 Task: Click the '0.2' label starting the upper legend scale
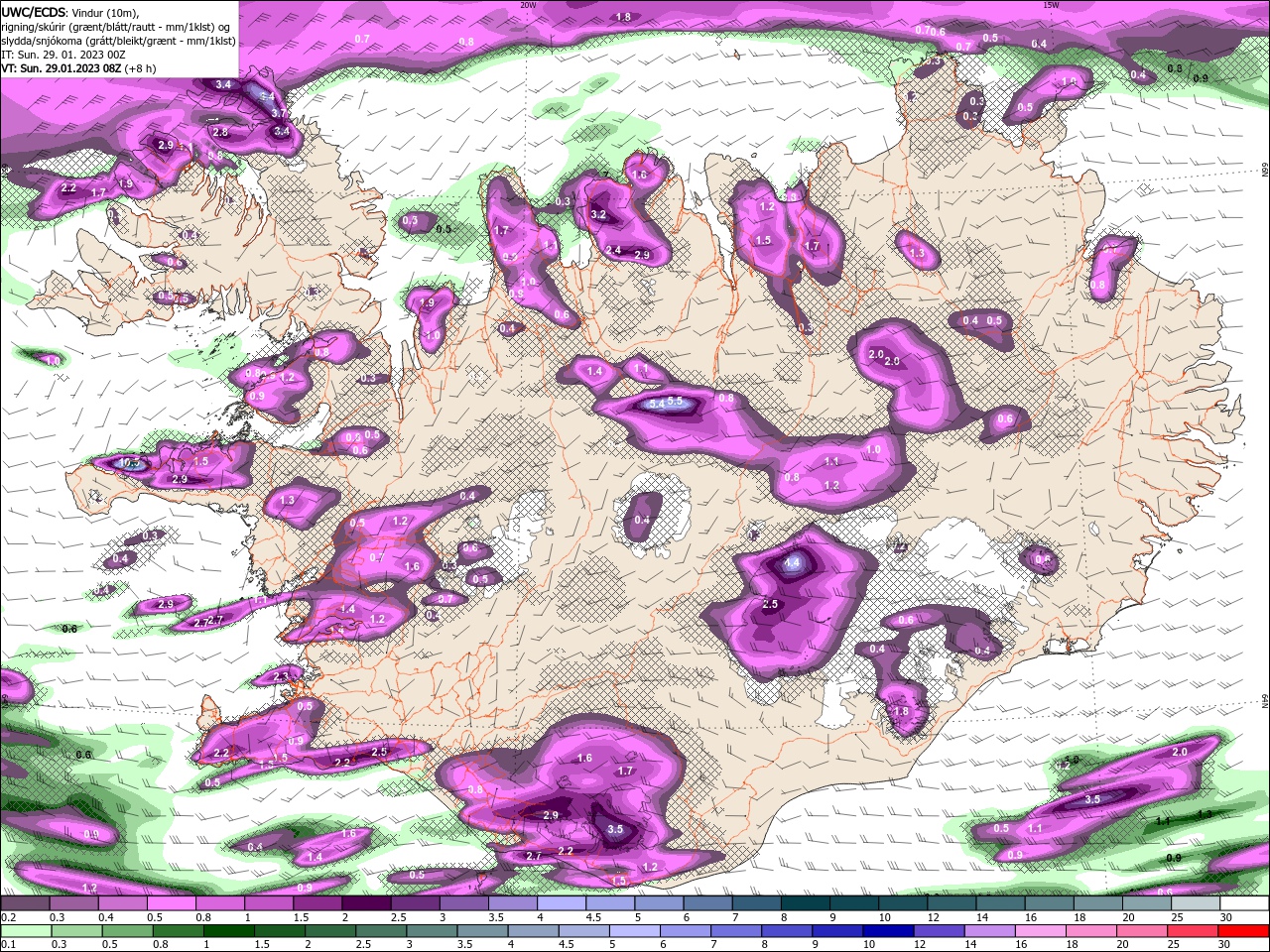pos(9,917)
